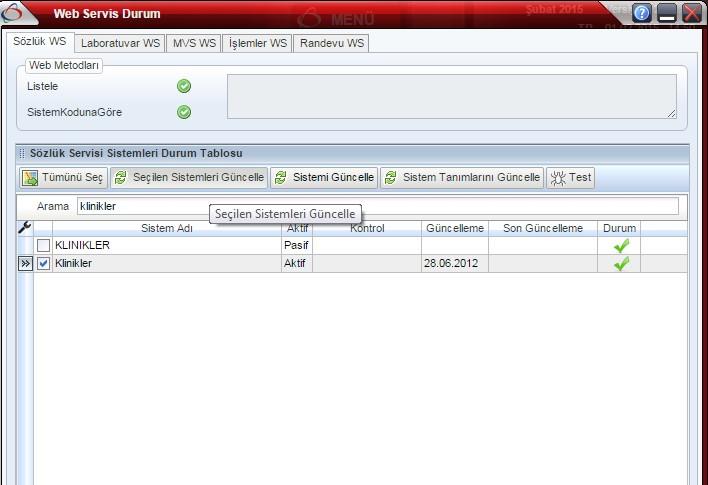Run the Test button
708x485 pixels.
pyautogui.click(x=571, y=178)
